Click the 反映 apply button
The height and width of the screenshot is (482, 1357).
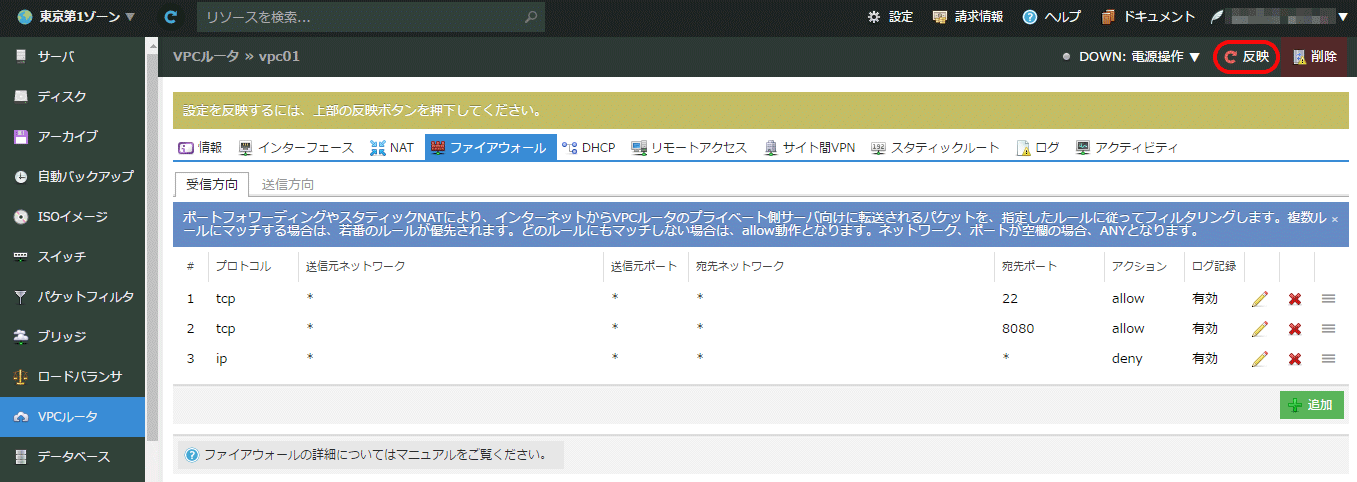click(x=1246, y=57)
